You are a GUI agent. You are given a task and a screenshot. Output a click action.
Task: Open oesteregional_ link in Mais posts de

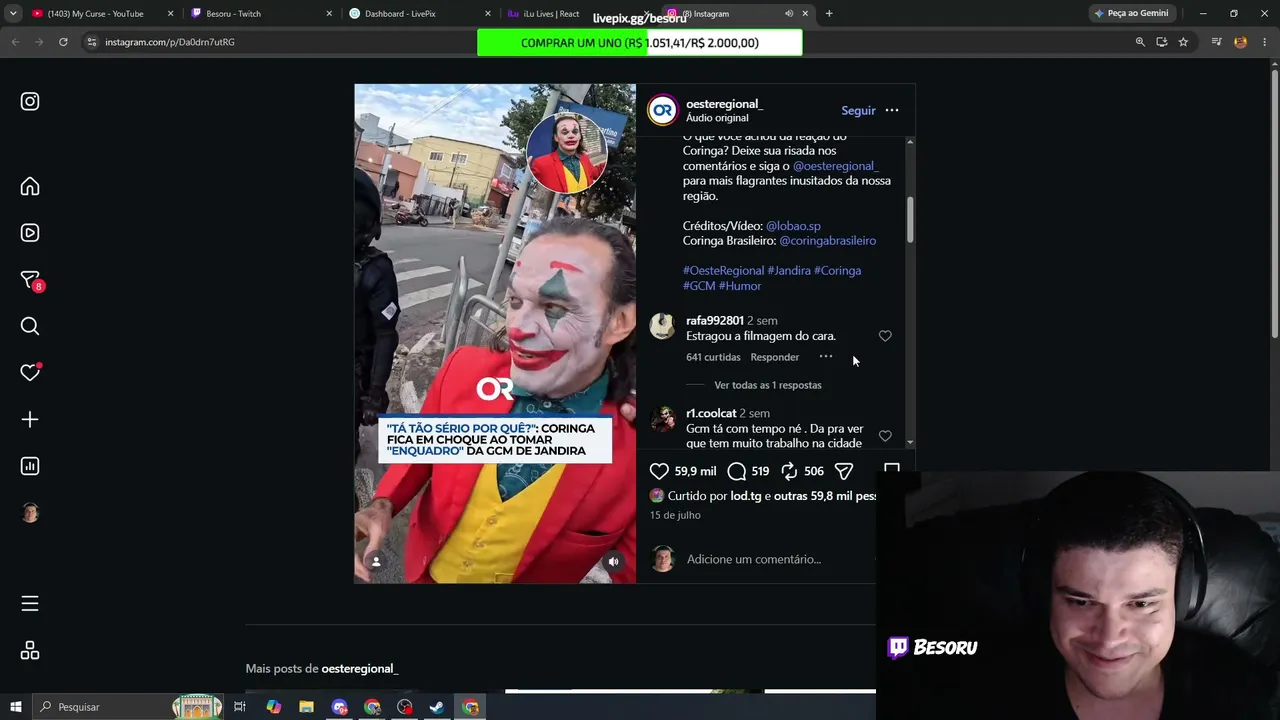(x=360, y=669)
